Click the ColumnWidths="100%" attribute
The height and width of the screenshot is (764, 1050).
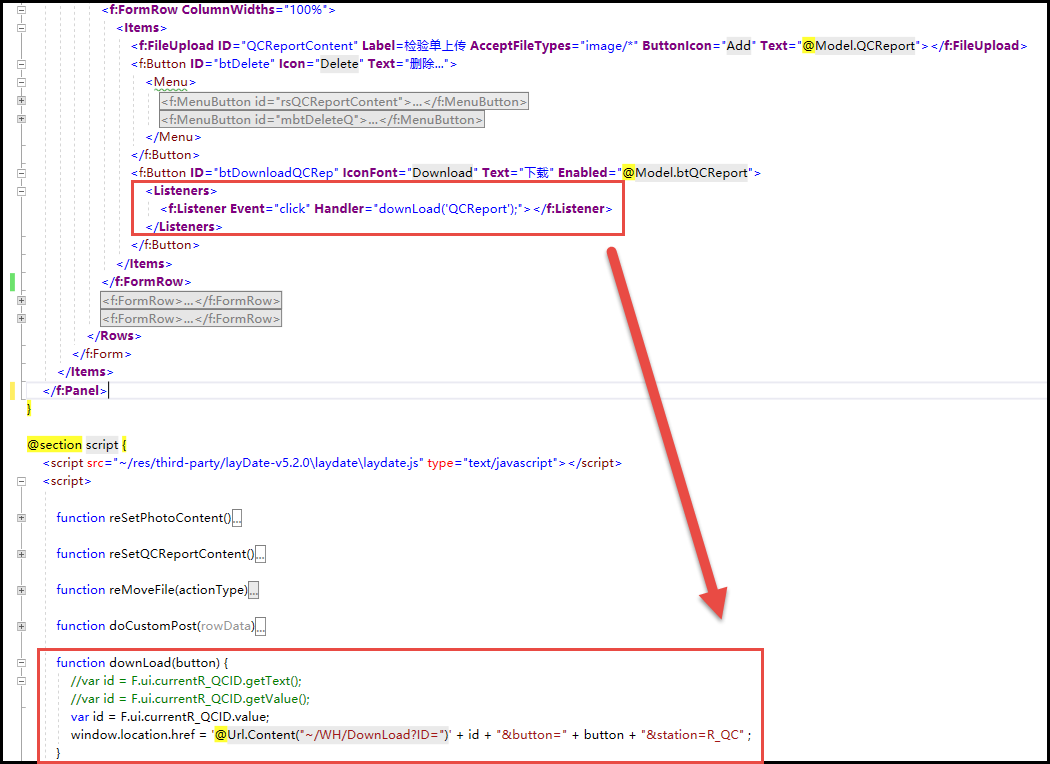tap(256, 10)
